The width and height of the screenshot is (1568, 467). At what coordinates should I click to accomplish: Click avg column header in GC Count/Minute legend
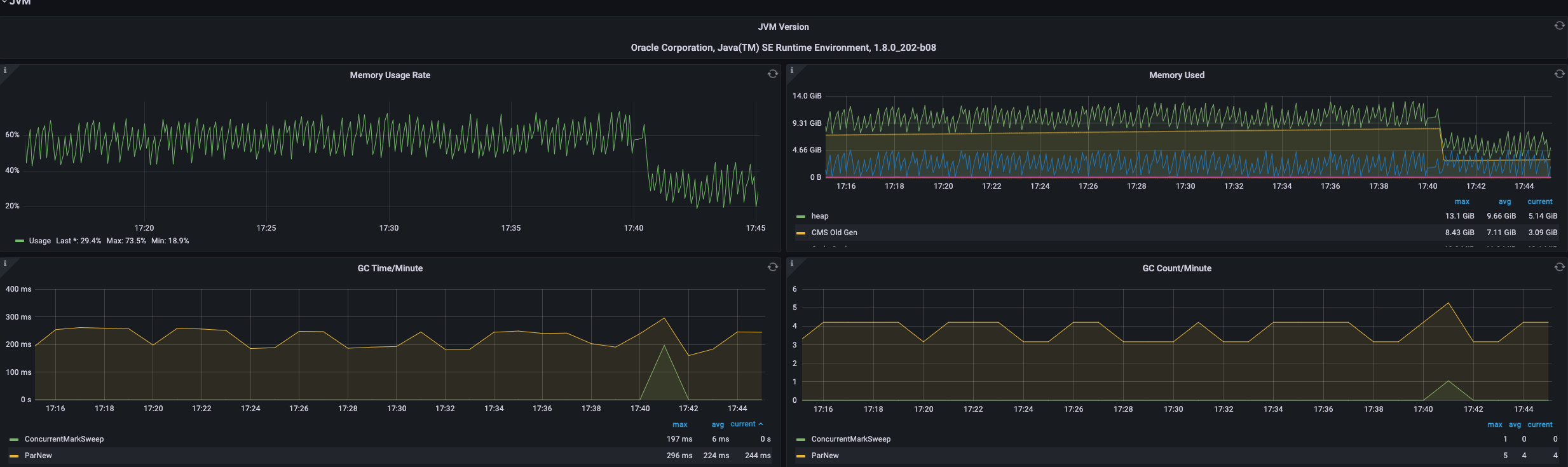coord(1515,424)
